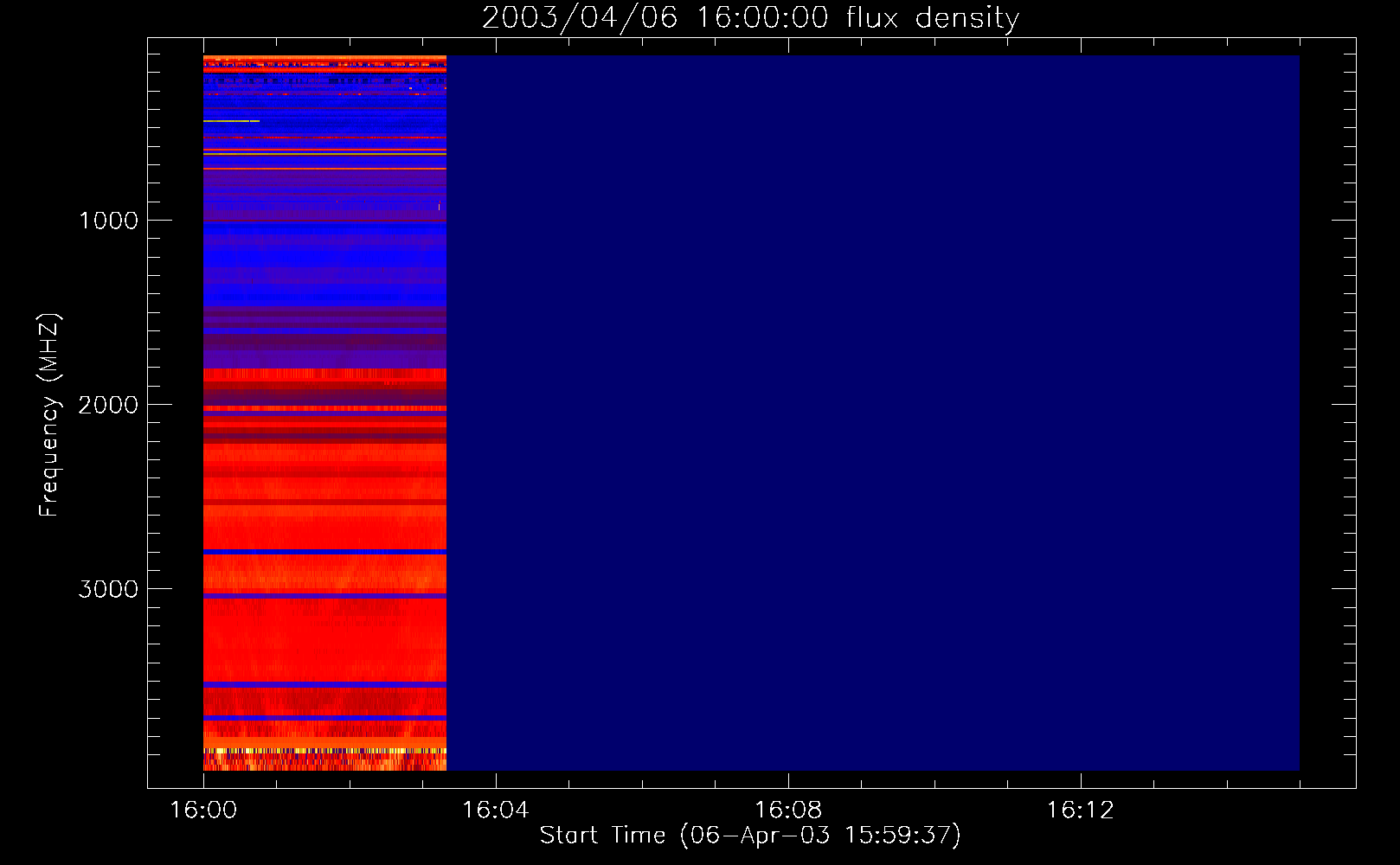Screen dimensions: 1400x865
Task: Click the plot title "2003/04/06 16:00:00 flux density"
Action: pyautogui.click(x=750, y=18)
